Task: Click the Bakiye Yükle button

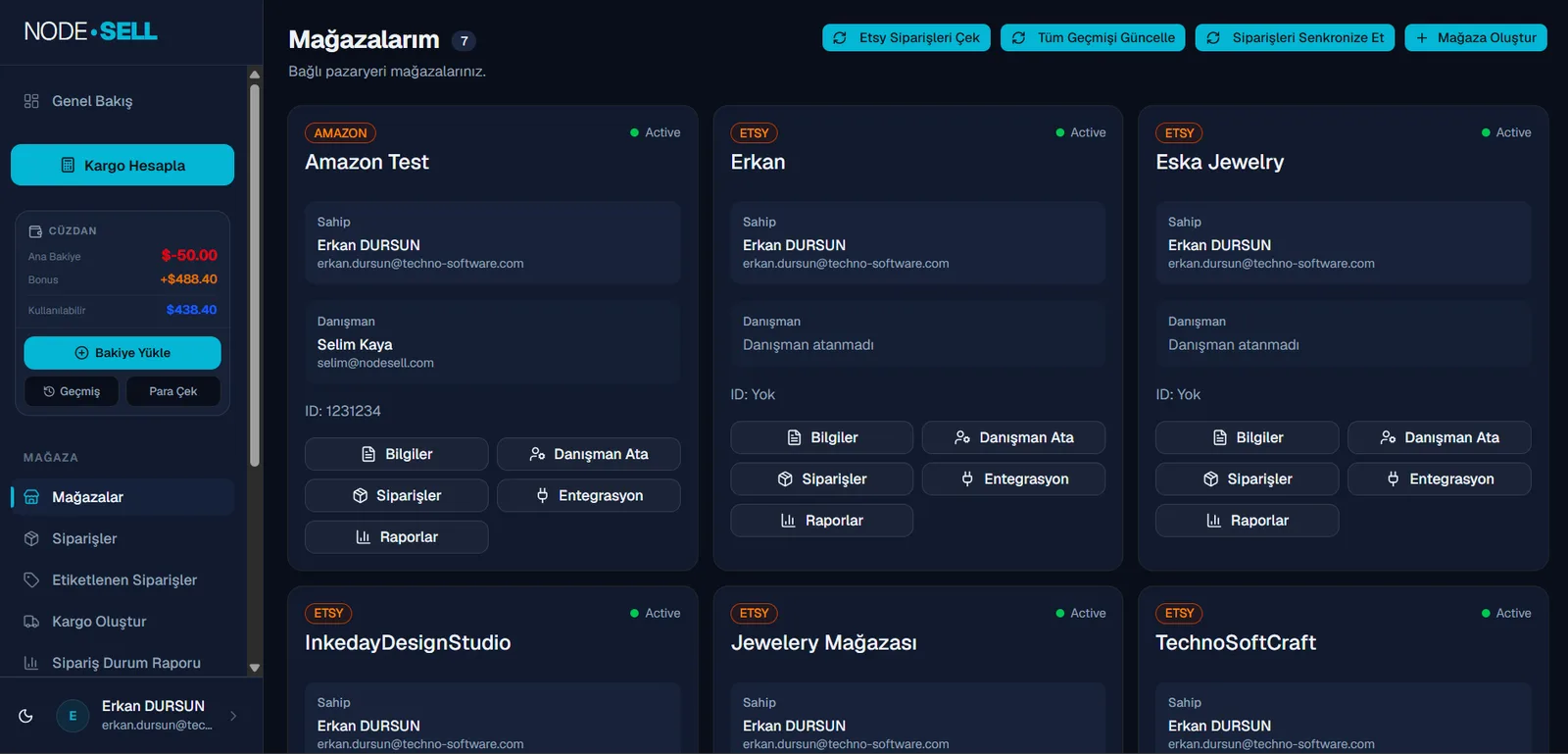Action: coord(122,353)
